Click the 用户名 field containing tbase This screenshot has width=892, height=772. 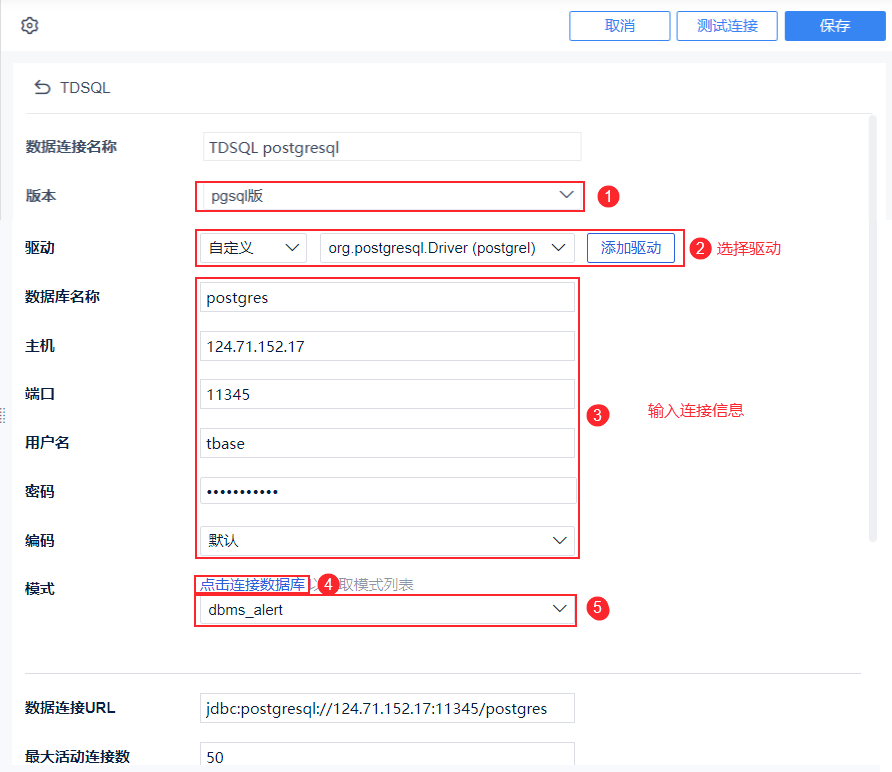pyautogui.click(x=387, y=443)
